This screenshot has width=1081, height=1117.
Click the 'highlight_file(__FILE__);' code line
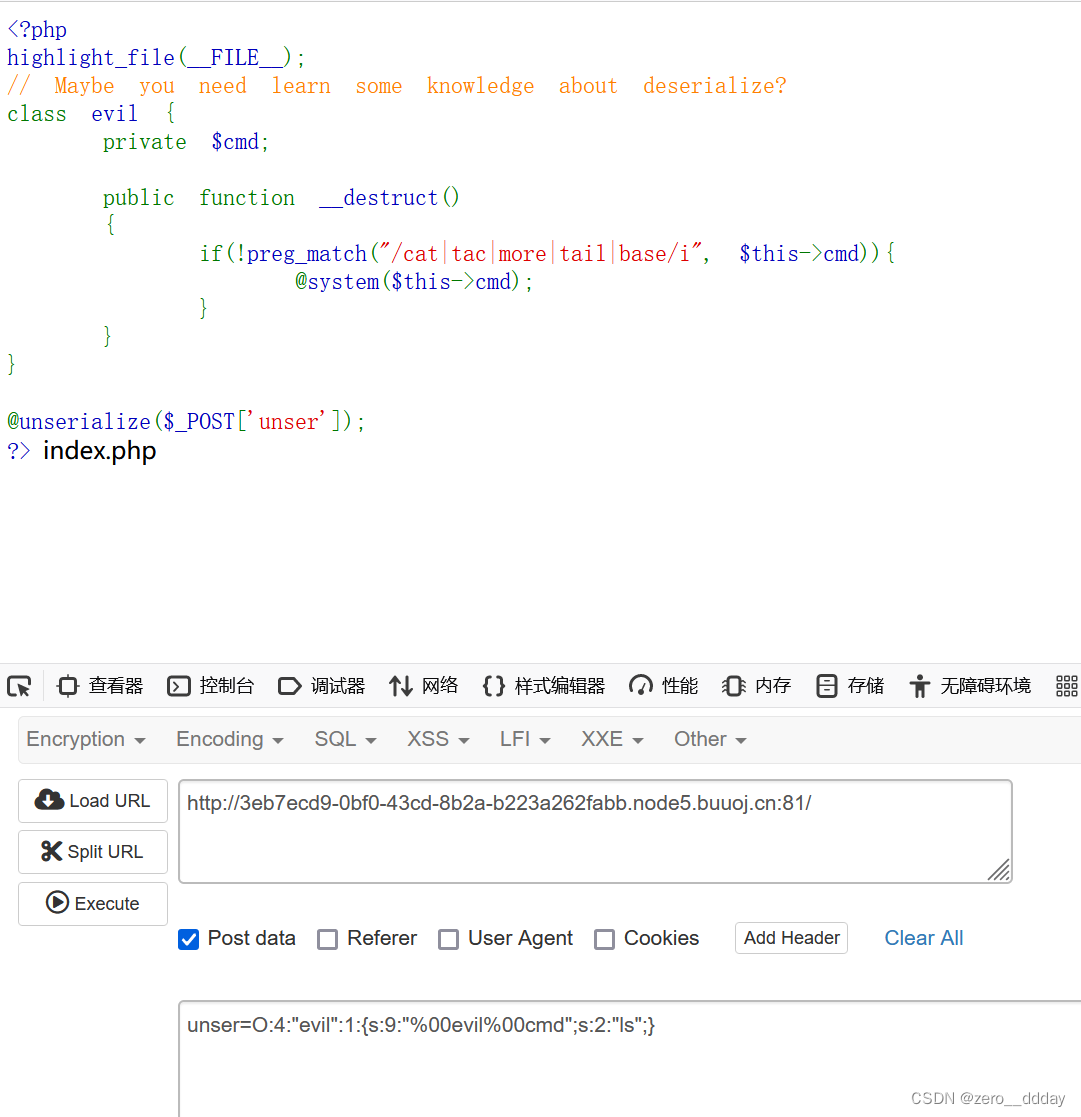[x=156, y=58]
